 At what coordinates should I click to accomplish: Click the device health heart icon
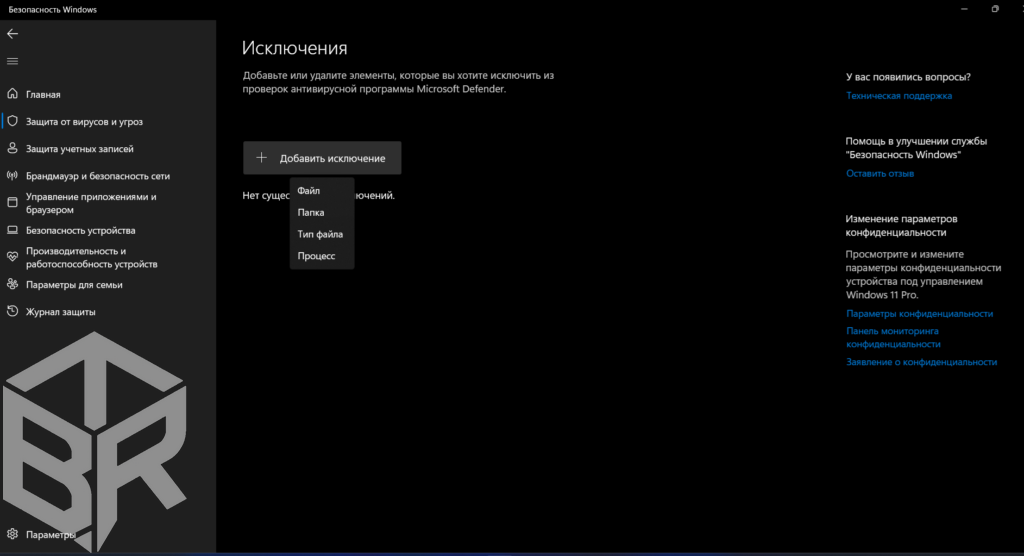12,257
